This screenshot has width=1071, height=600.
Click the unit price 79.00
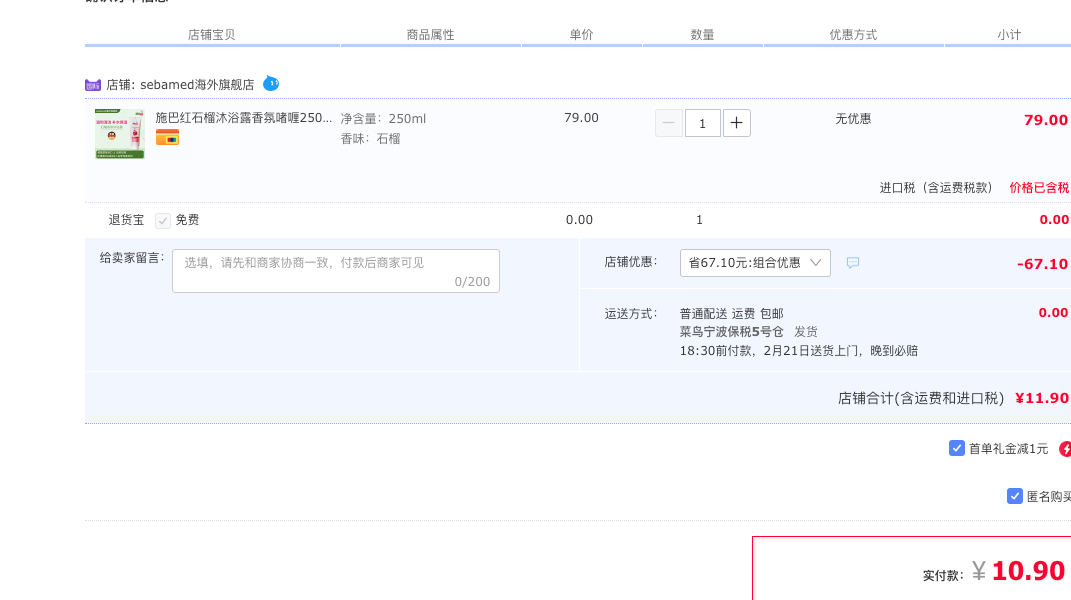tap(581, 118)
